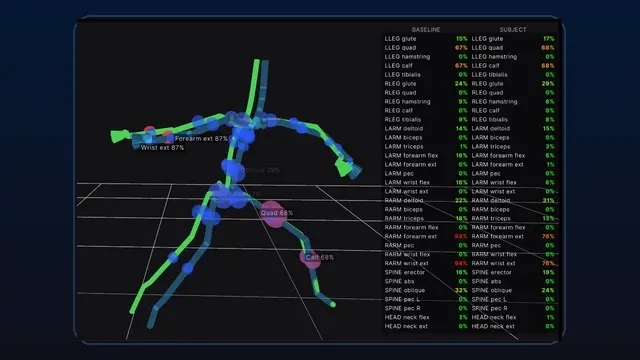640x360 pixels.
Task: Select HEAD neck ext in the BASELINE column
Action: 426,326
